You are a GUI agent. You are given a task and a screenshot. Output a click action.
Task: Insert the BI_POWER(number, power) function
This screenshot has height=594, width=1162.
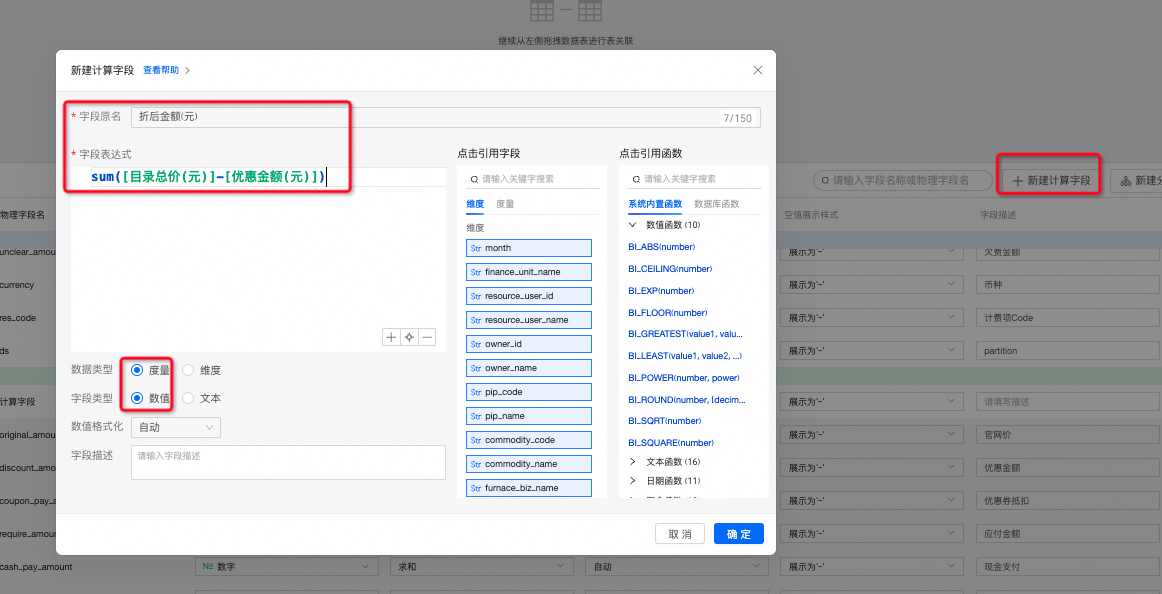pyautogui.click(x=683, y=378)
